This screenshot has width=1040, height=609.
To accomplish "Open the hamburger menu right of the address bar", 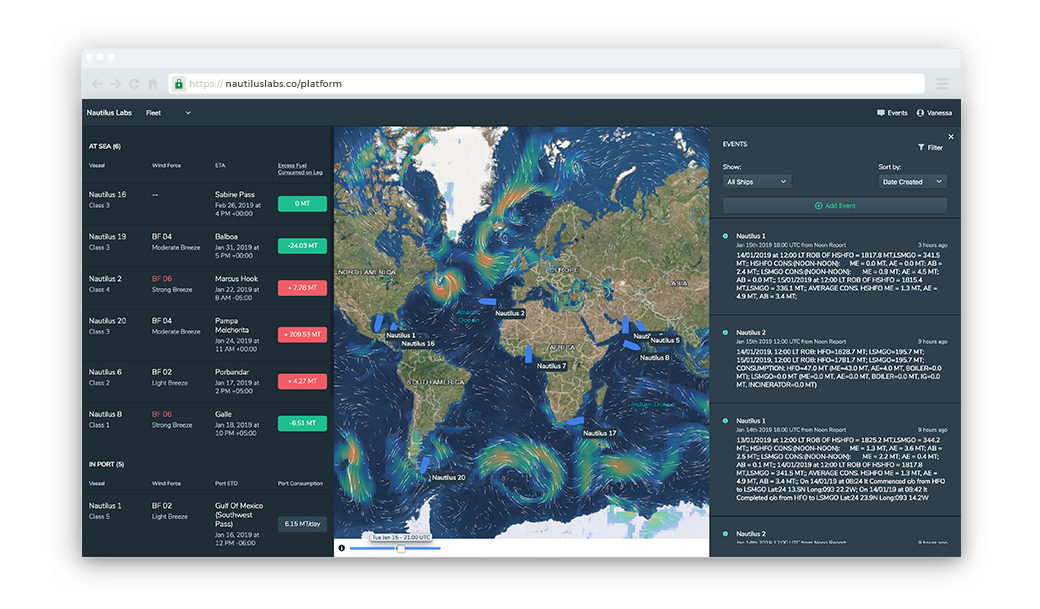I will click(x=941, y=84).
